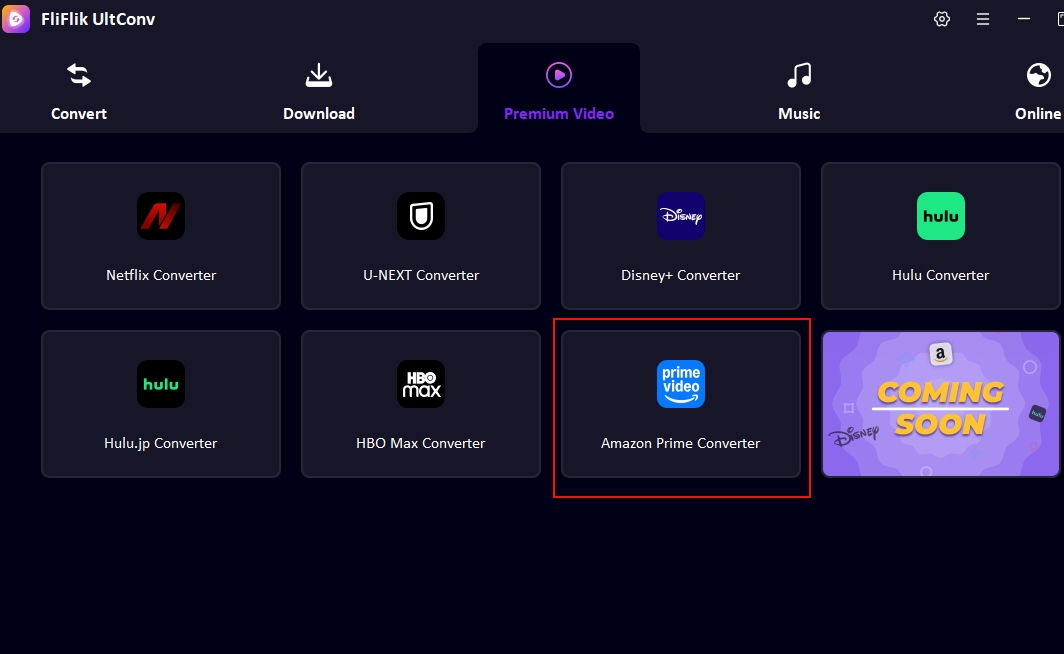Click the Online globe icon
The height and width of the screenshot is (654, 1064).
point(1038,74)
